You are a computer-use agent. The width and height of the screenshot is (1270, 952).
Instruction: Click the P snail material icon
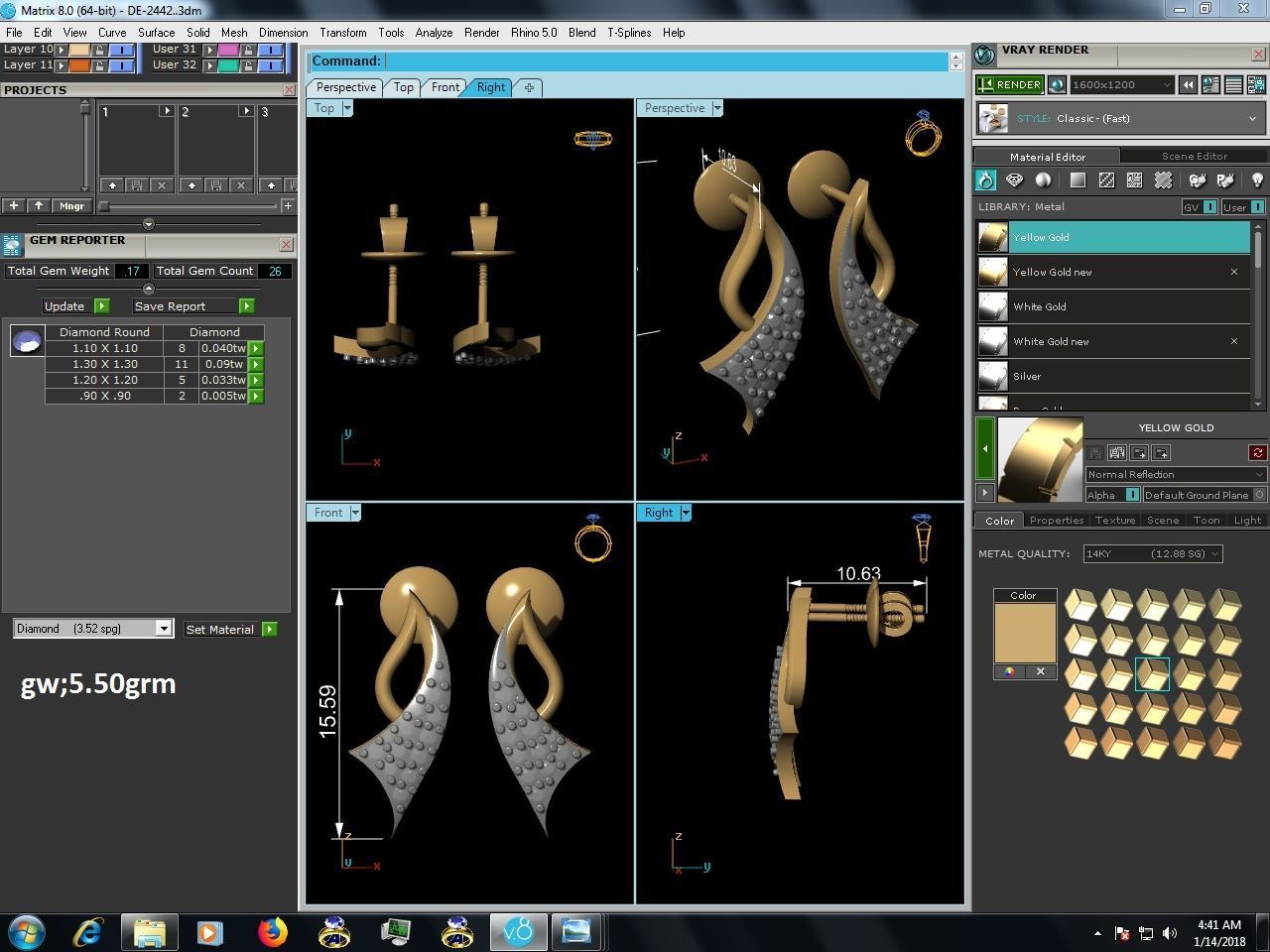point(1225,179)
